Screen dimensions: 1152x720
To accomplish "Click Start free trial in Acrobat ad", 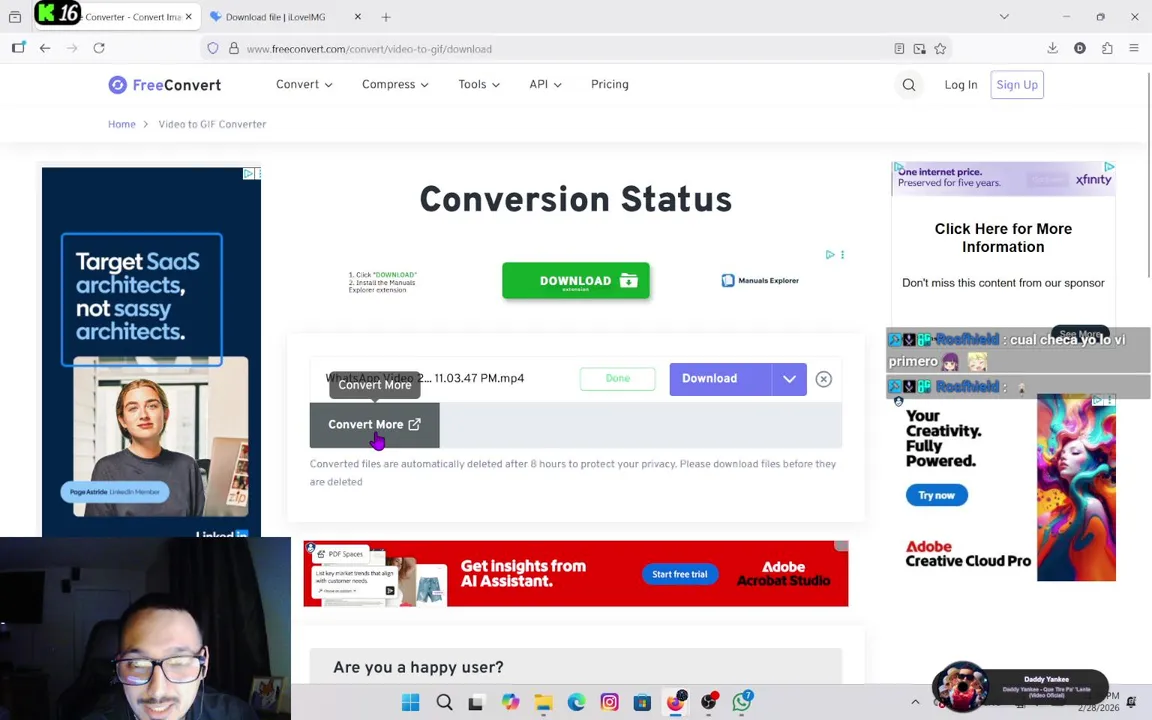I will [680, 575].
